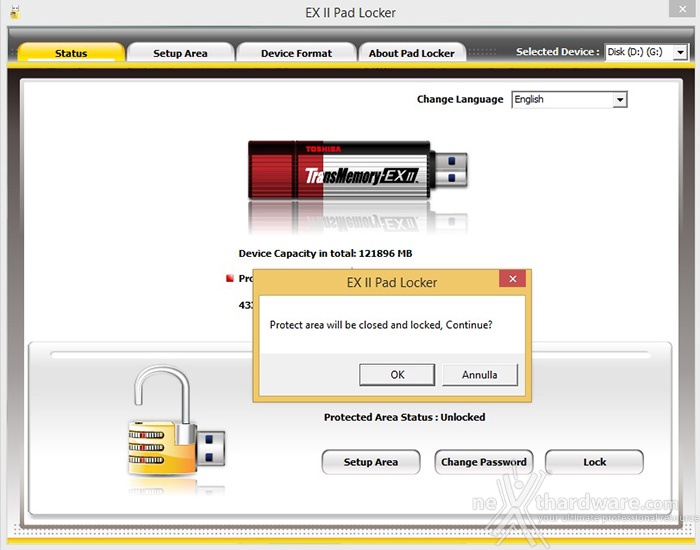
Task: Click the 'Change Language' label
Action: (460, 99)
